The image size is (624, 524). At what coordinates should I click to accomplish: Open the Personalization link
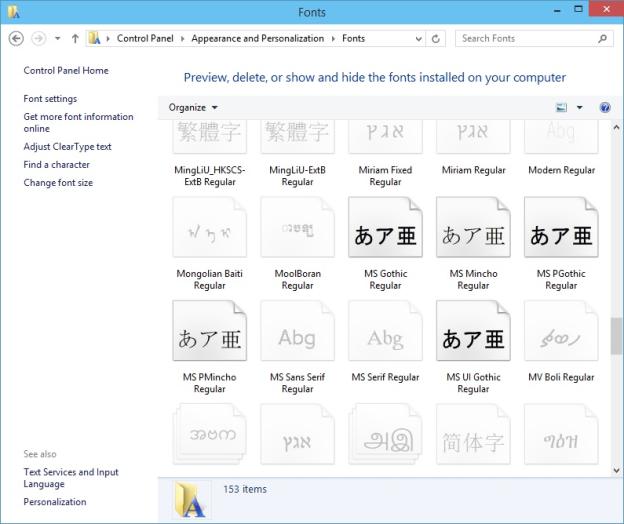[x=55, y=502]
